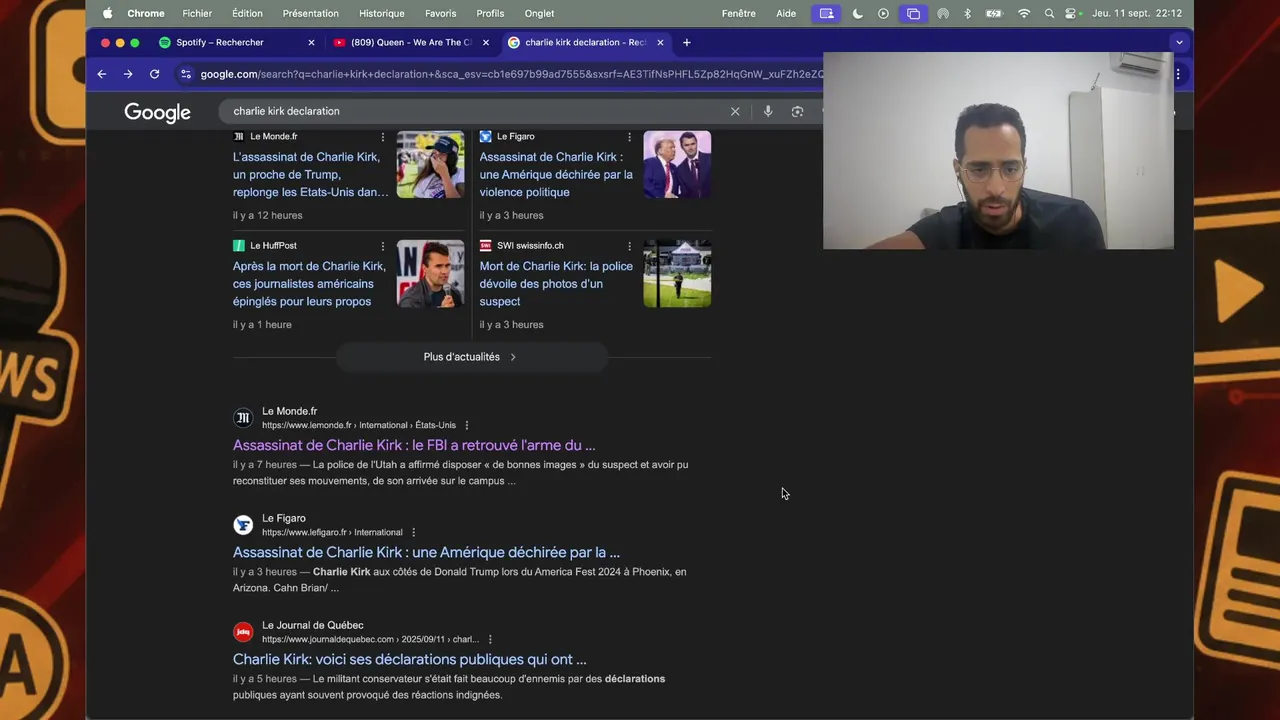Search by image with Google Lens

[x=797, y=111]
